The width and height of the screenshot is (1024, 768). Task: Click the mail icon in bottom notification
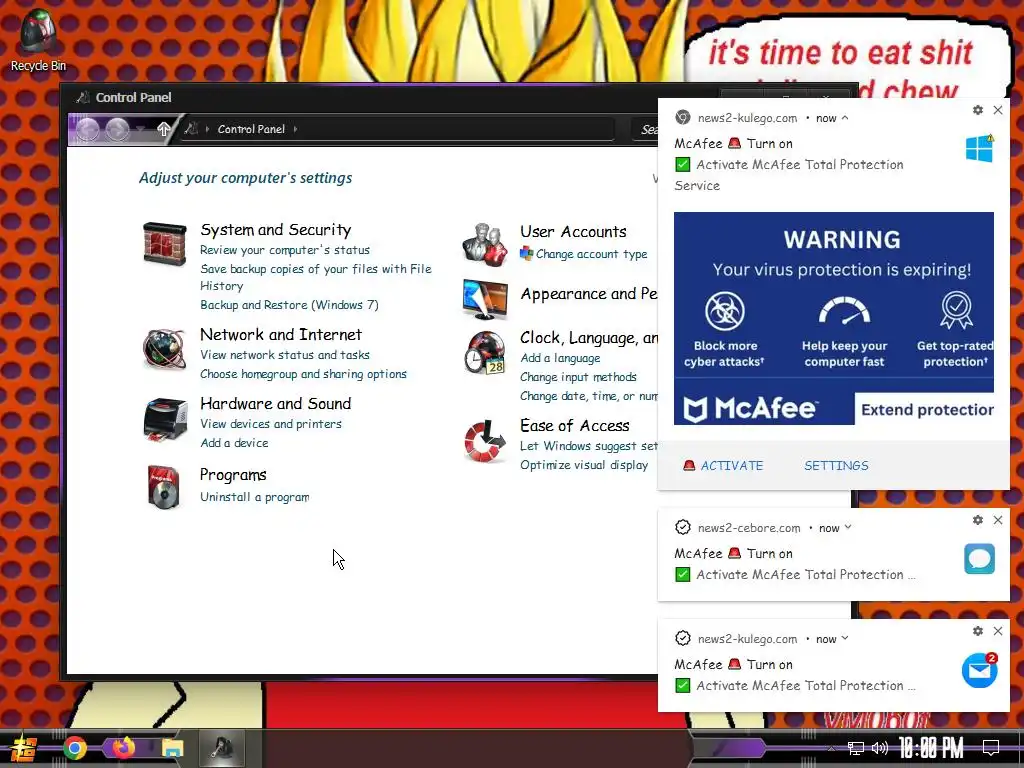coord(980,670)
